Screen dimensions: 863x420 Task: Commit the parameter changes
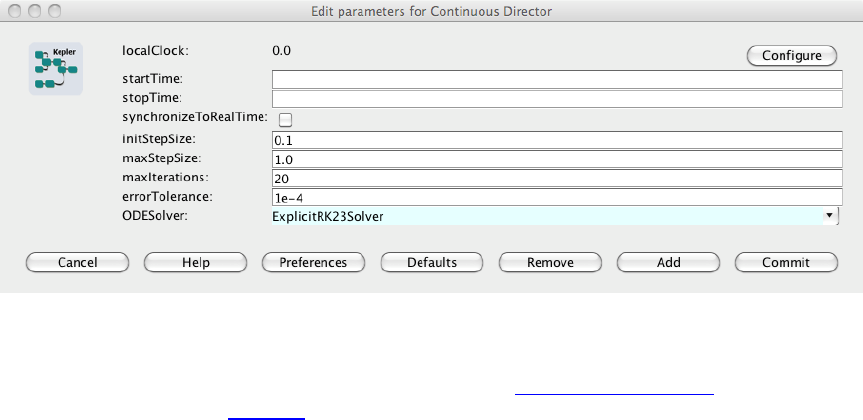[786, 262]
